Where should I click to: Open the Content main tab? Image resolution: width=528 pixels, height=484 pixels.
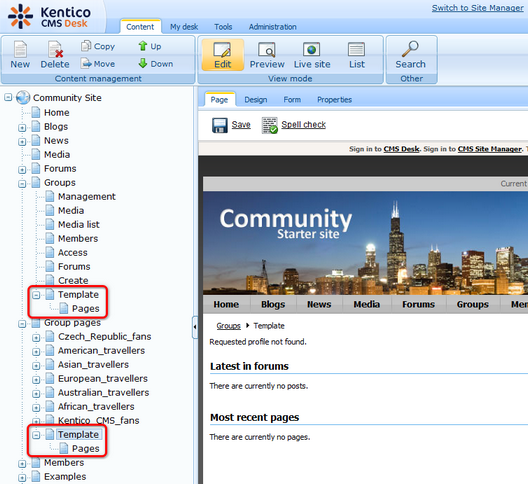[140, 27]
